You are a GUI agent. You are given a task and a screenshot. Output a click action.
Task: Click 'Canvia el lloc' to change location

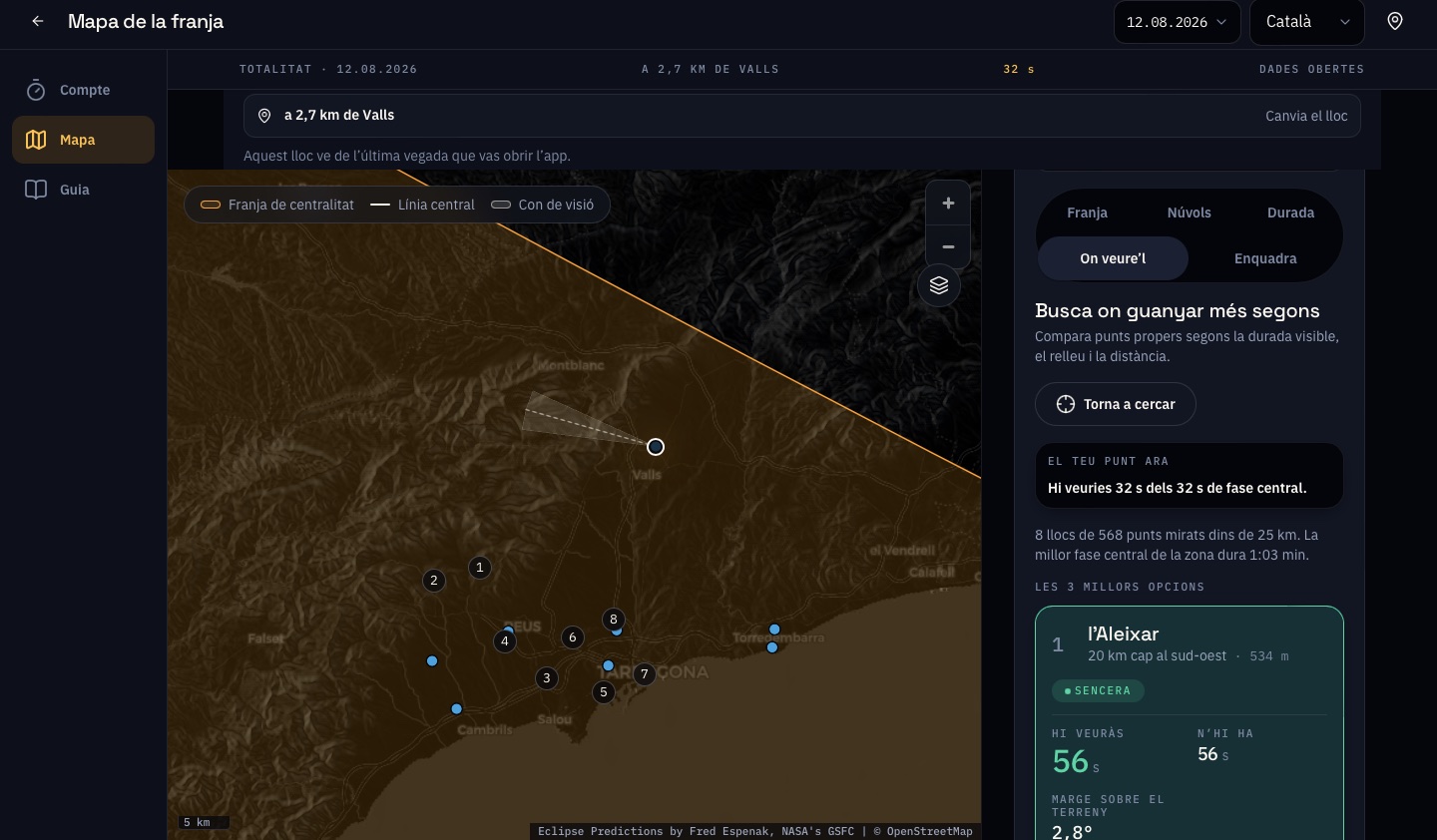pos(1306,116)
